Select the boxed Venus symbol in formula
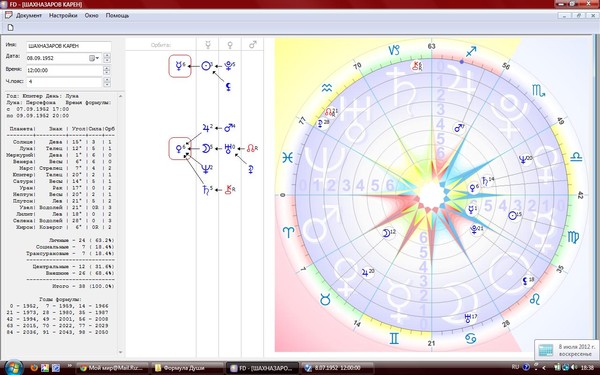This screenshot has height=375, width=600. tap(180, 148)
